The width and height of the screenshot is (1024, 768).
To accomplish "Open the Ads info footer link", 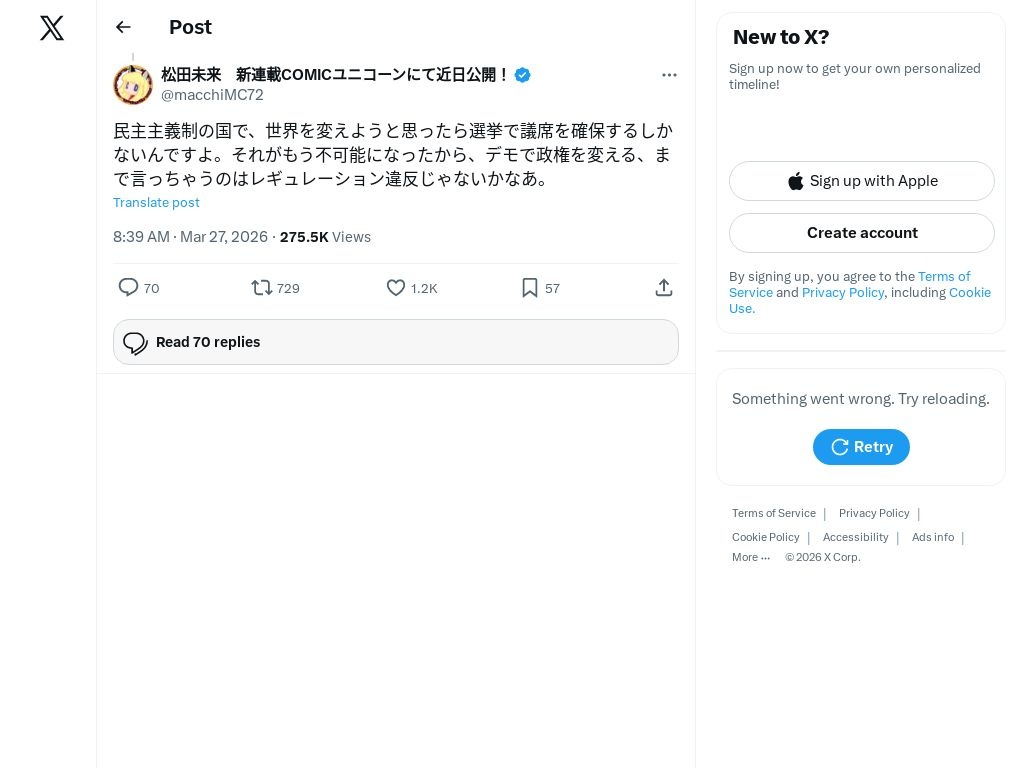I will point(933,537).
